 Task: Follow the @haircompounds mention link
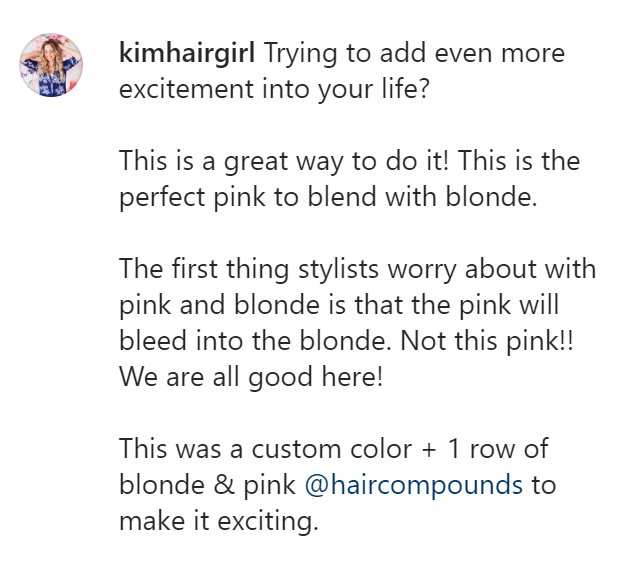pos(414,486)
